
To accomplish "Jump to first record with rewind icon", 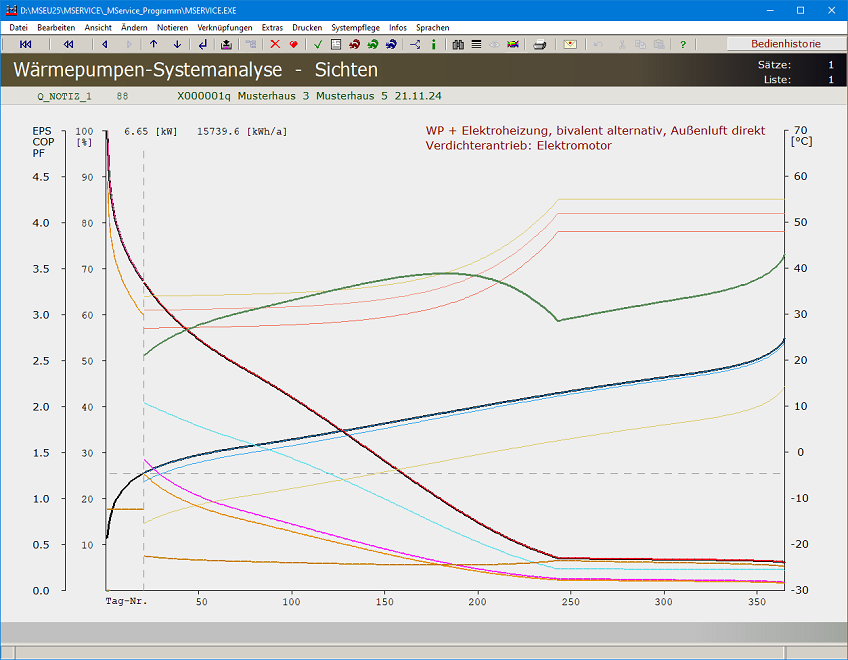I will pyautogui.click(x=26, y=44).
